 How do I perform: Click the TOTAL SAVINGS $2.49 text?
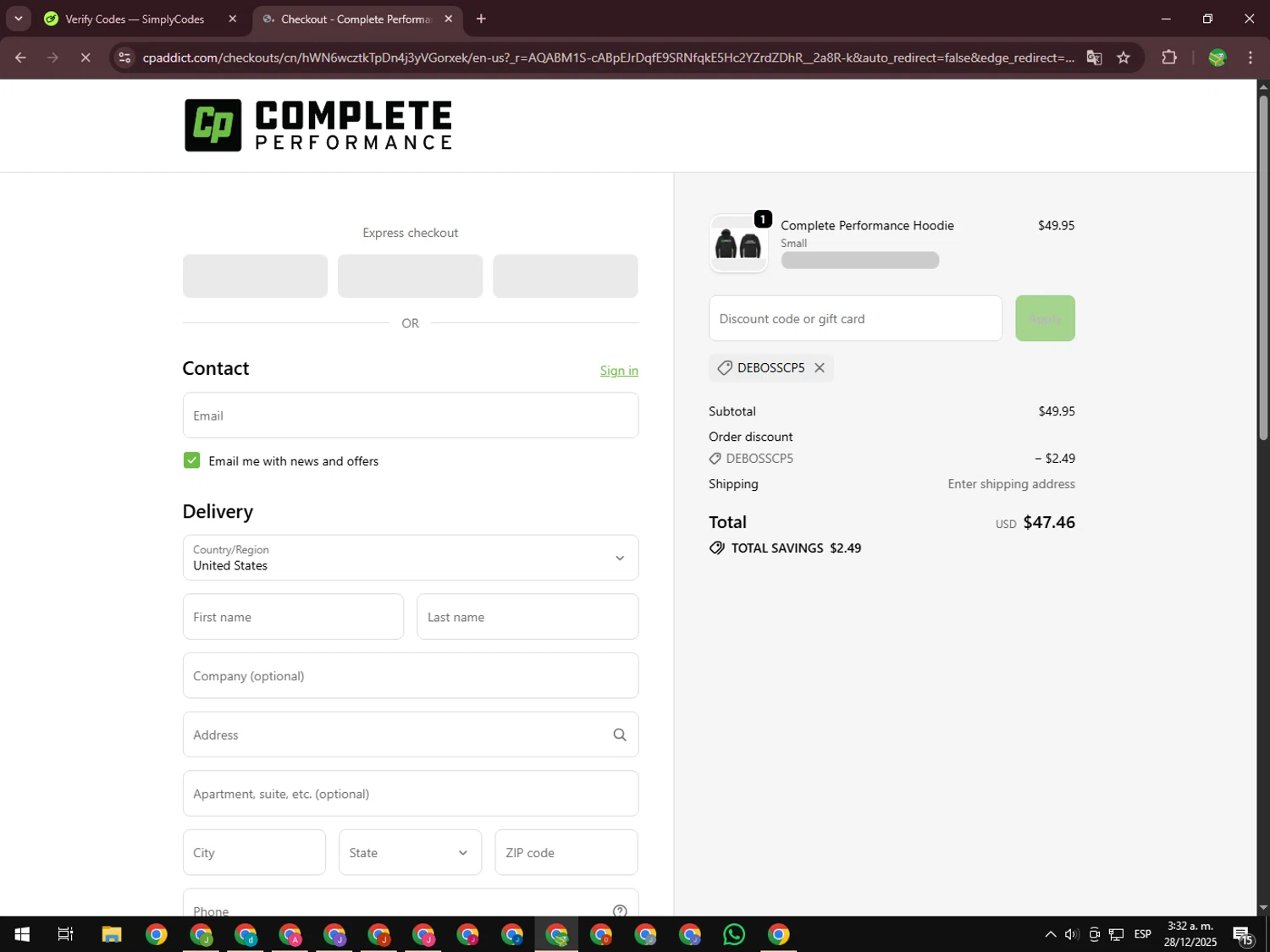coord(796,548)
